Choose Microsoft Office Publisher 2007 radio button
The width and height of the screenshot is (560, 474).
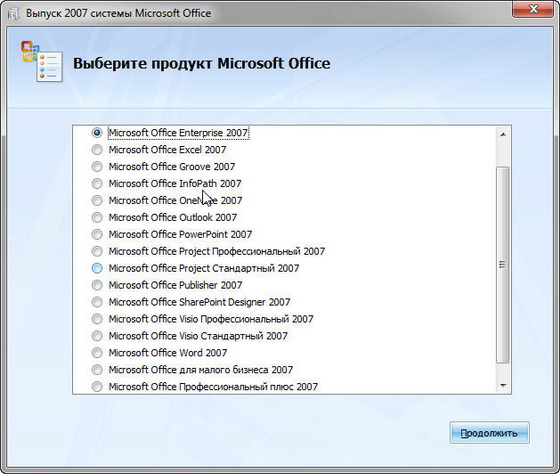(97, 285)
